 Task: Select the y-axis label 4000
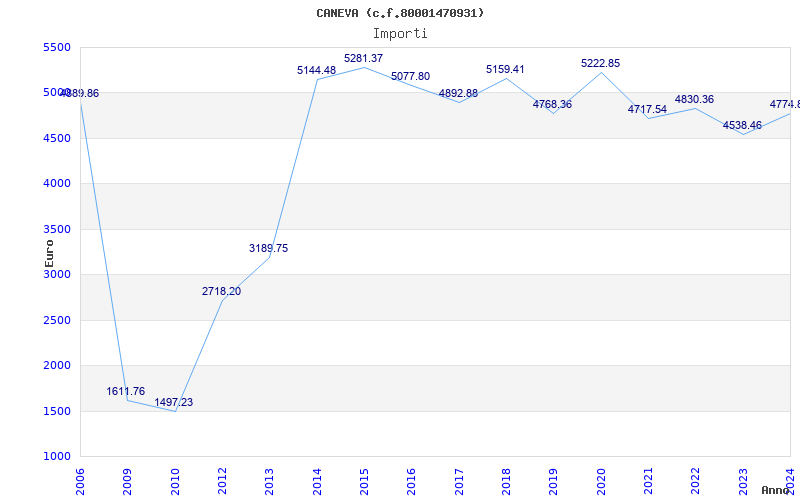57,184
